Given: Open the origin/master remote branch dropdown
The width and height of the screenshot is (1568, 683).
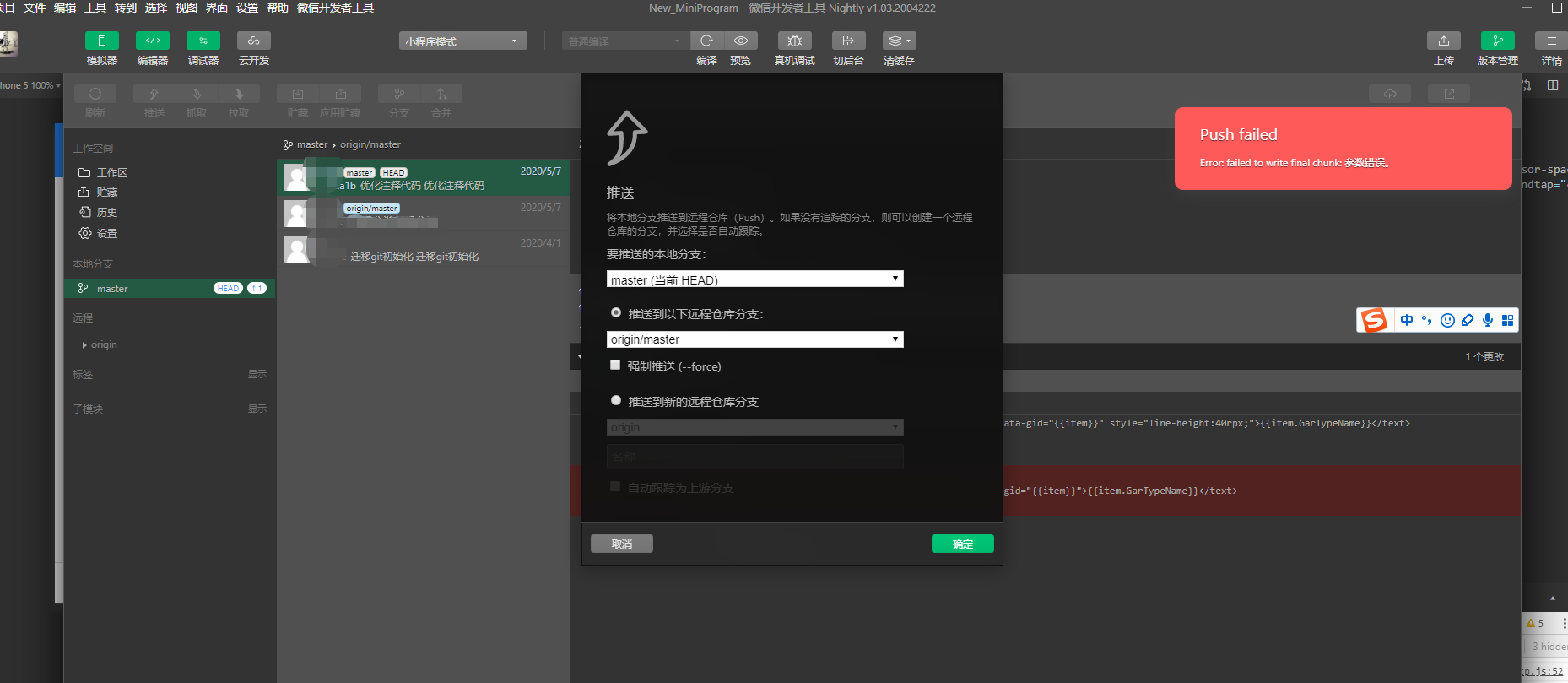Looking at the screenshot, I should coord(755,339).
